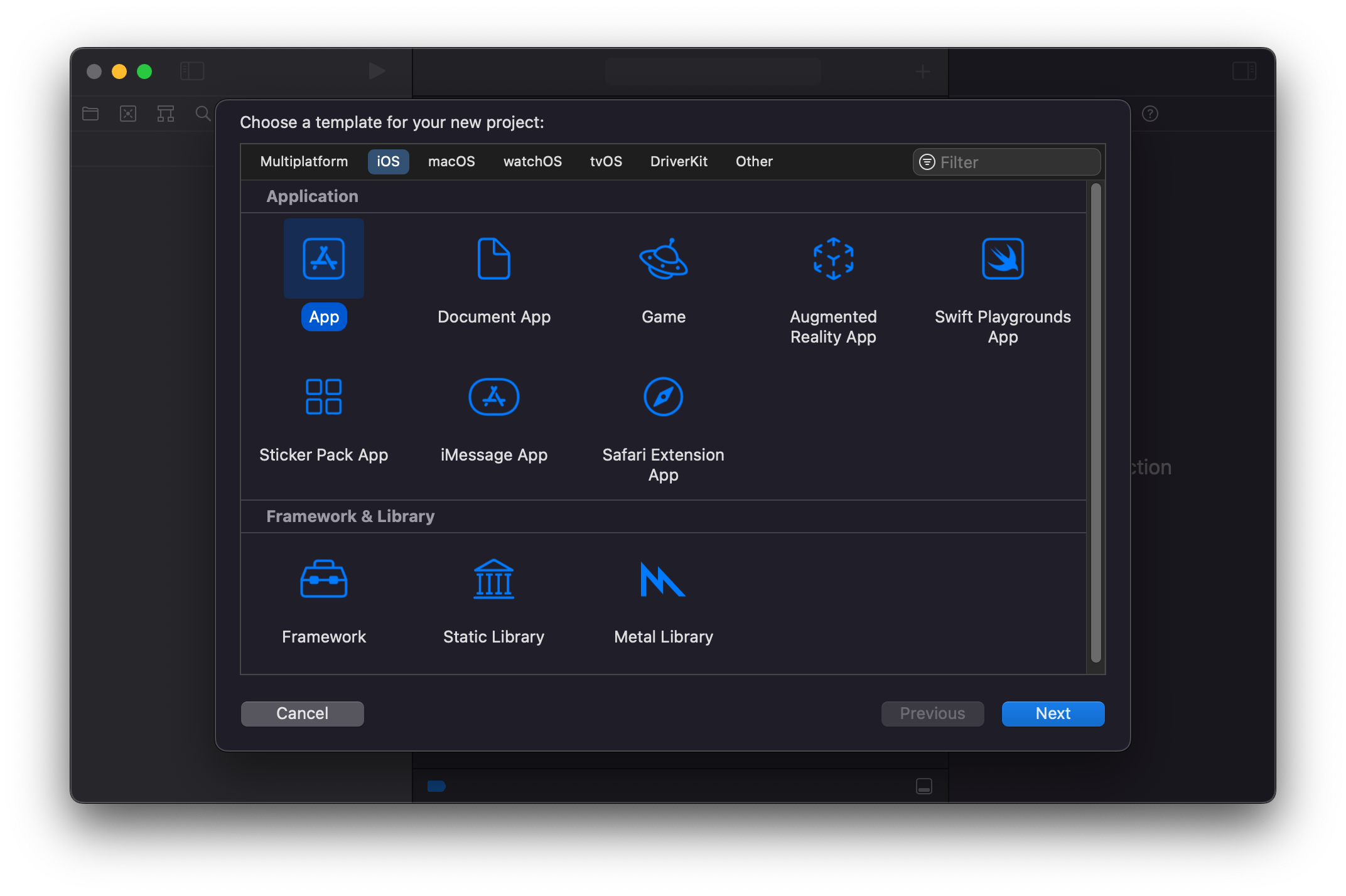The width and height of the screenshot is (1346, 896).
Task: Click the blue App label under icon
Action: point(324,317)
